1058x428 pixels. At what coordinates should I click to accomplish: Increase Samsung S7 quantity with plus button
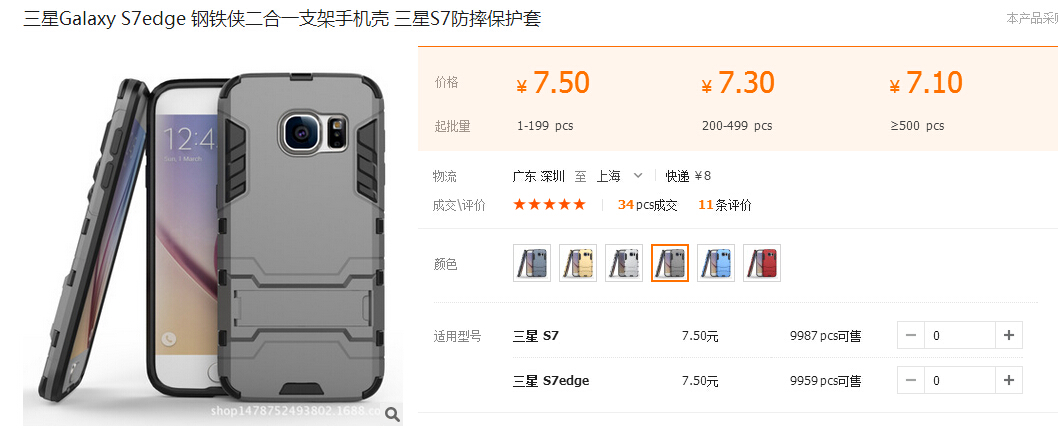click(1009, 336)
